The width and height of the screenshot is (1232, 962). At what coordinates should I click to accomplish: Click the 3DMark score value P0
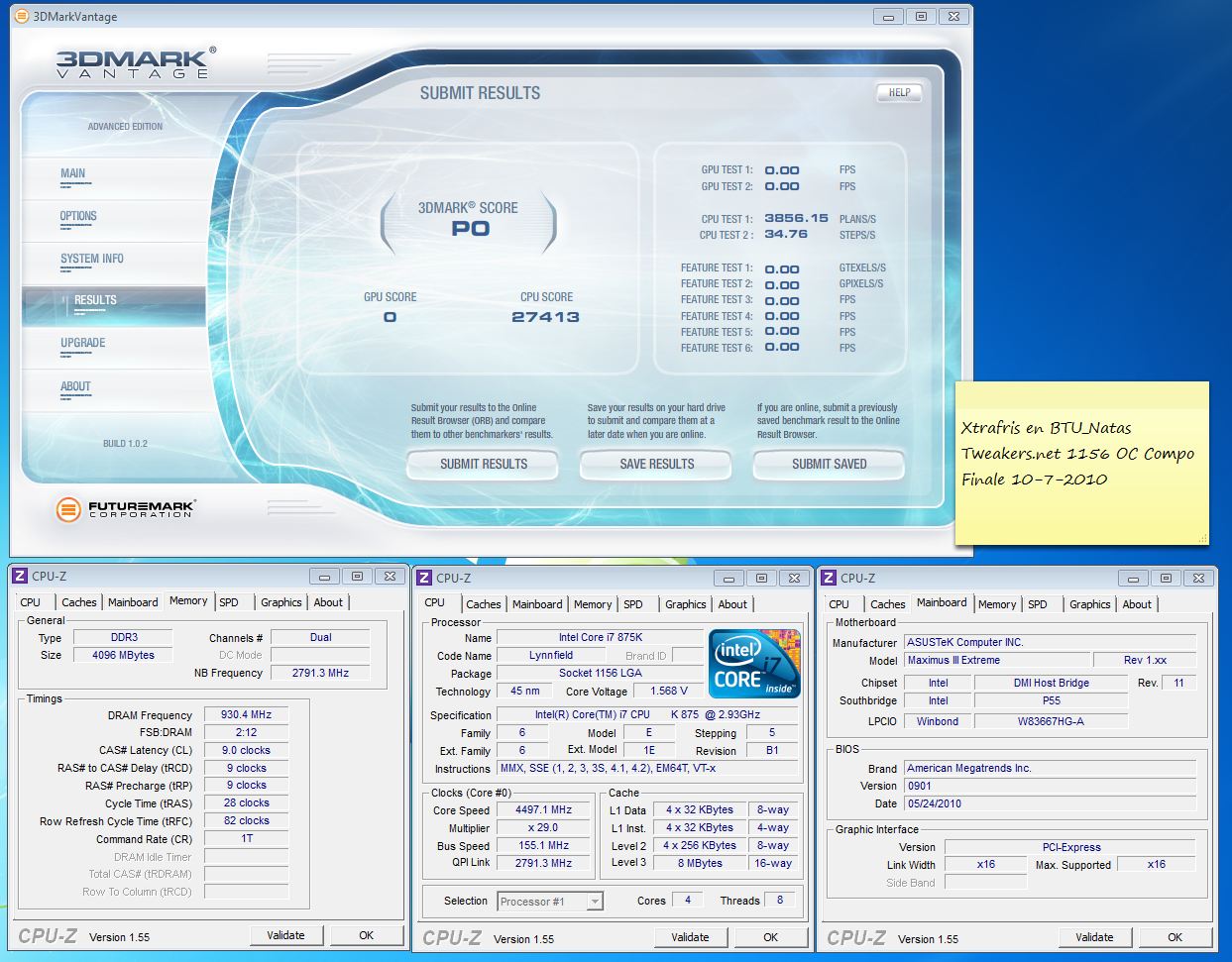click(x=471, y=229)
